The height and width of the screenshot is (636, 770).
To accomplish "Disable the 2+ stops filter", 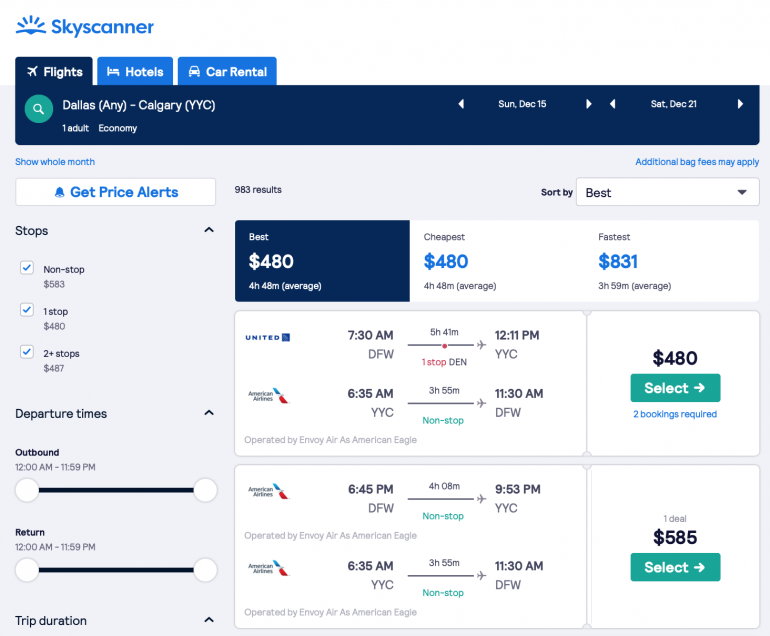I will [27, 352].
